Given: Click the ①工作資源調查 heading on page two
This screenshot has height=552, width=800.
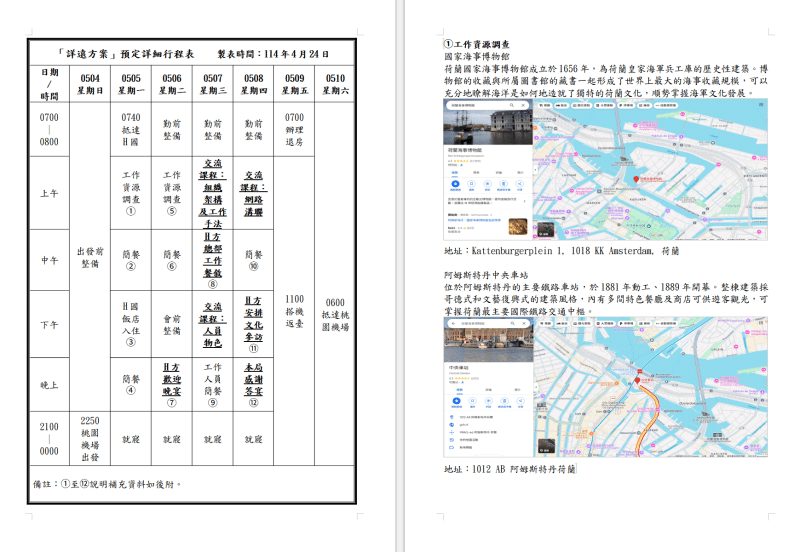Looking at the screenshot, I should pyautogui.click(x=477, y=44).
